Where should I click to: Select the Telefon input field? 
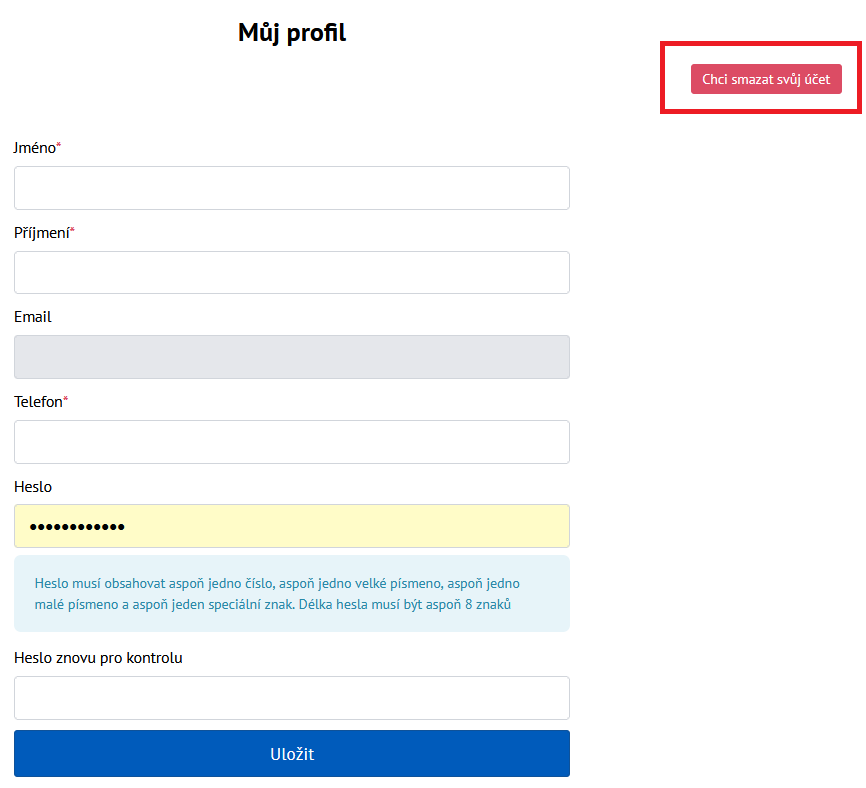[x=291, y=442]
